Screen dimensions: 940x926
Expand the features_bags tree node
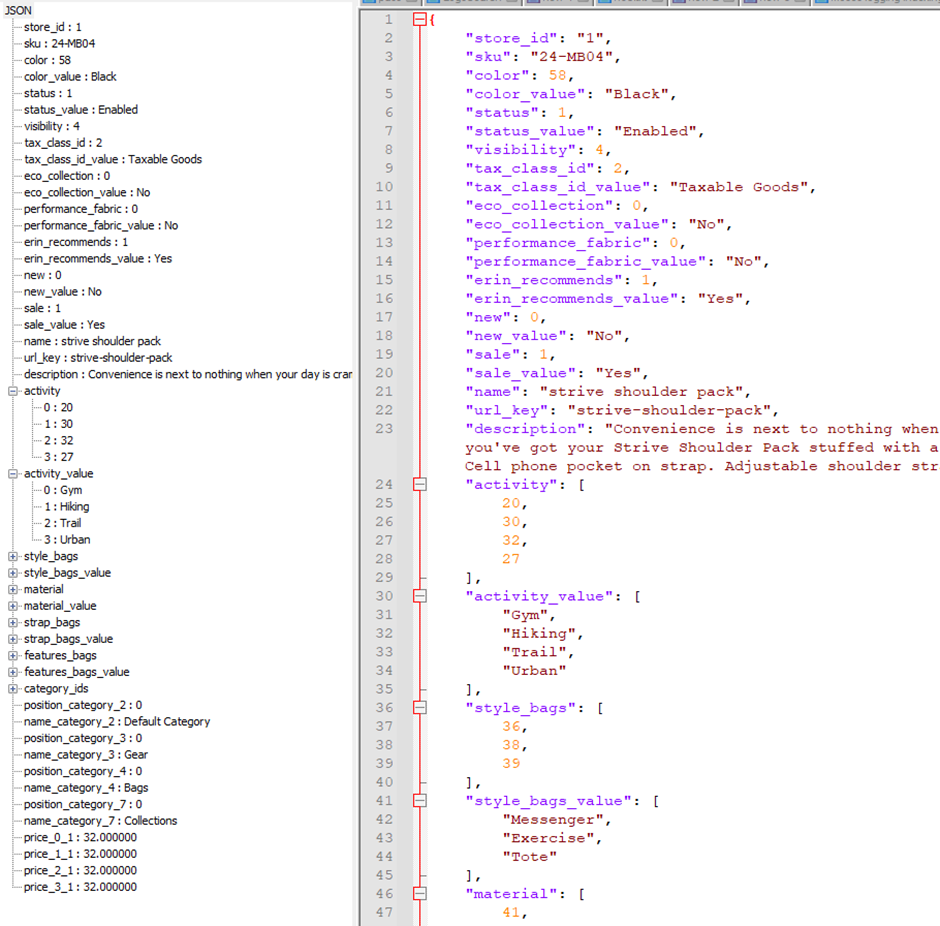coord(13,656)
